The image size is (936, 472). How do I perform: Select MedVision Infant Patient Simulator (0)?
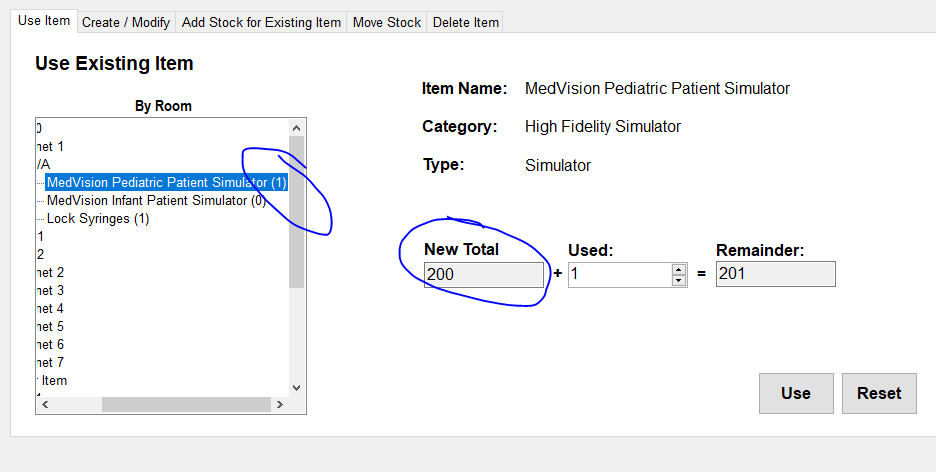[156, 200]
